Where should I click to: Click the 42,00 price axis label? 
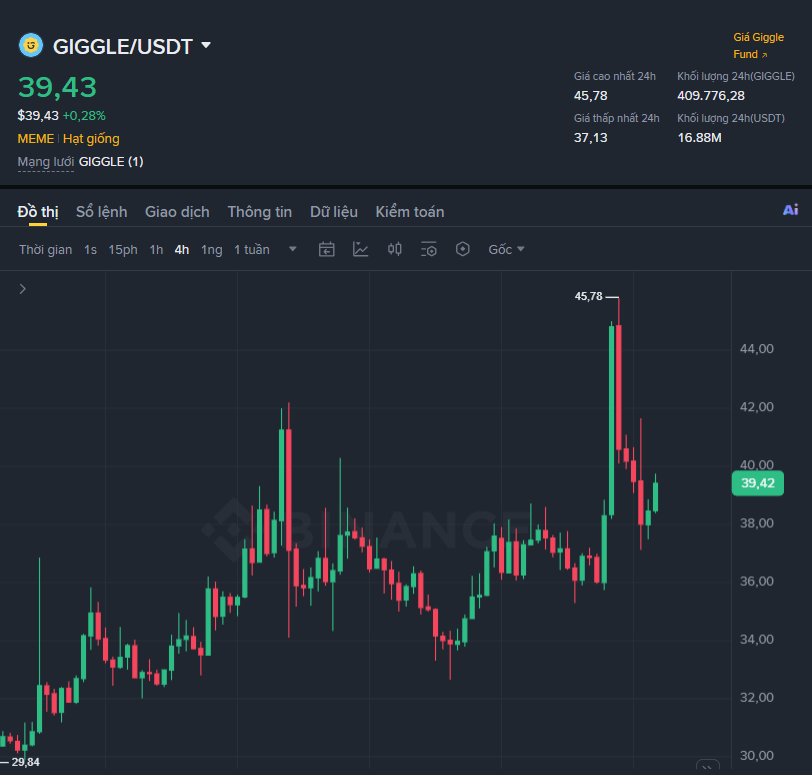(757, 407)
